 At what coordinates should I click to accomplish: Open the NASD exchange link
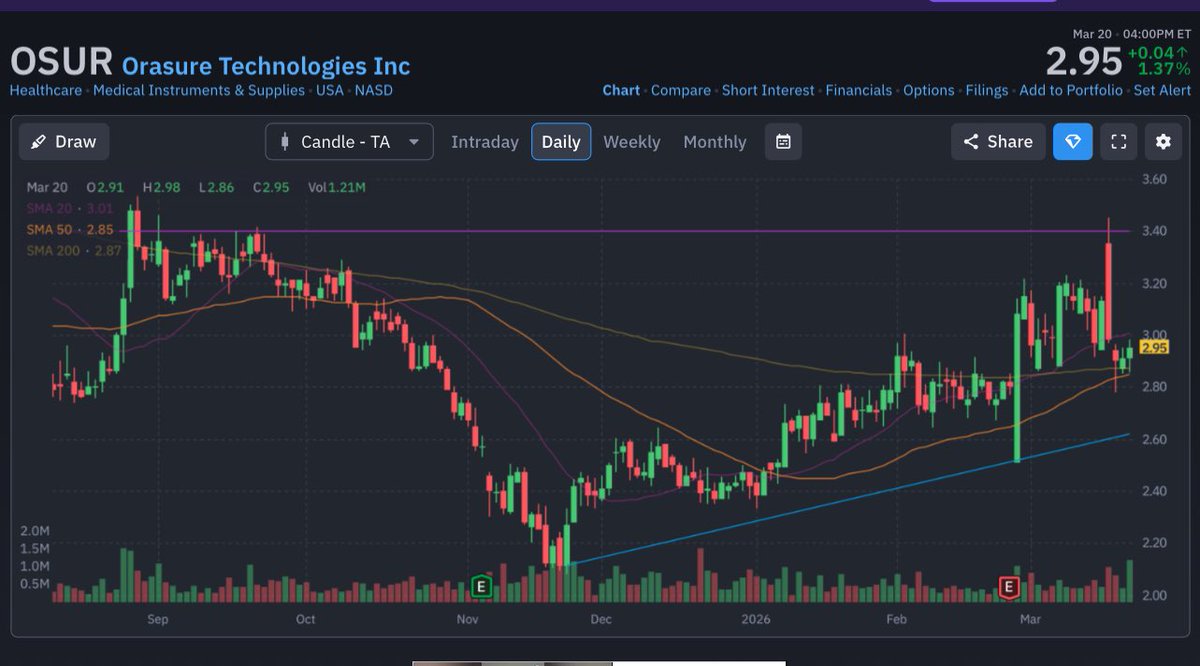tap(374, 90)
